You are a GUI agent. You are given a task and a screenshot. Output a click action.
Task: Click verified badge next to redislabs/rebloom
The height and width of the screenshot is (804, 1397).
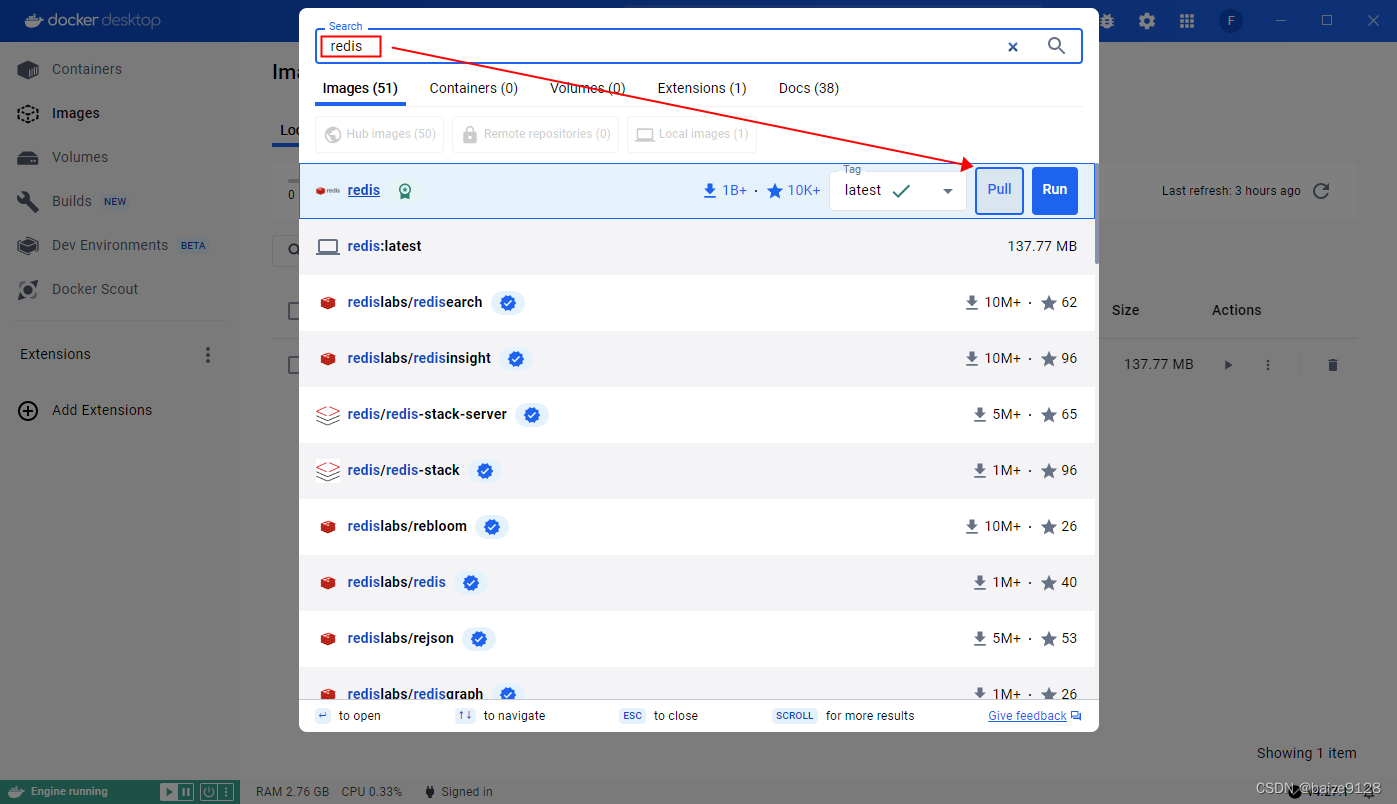[x=492, y=526]
